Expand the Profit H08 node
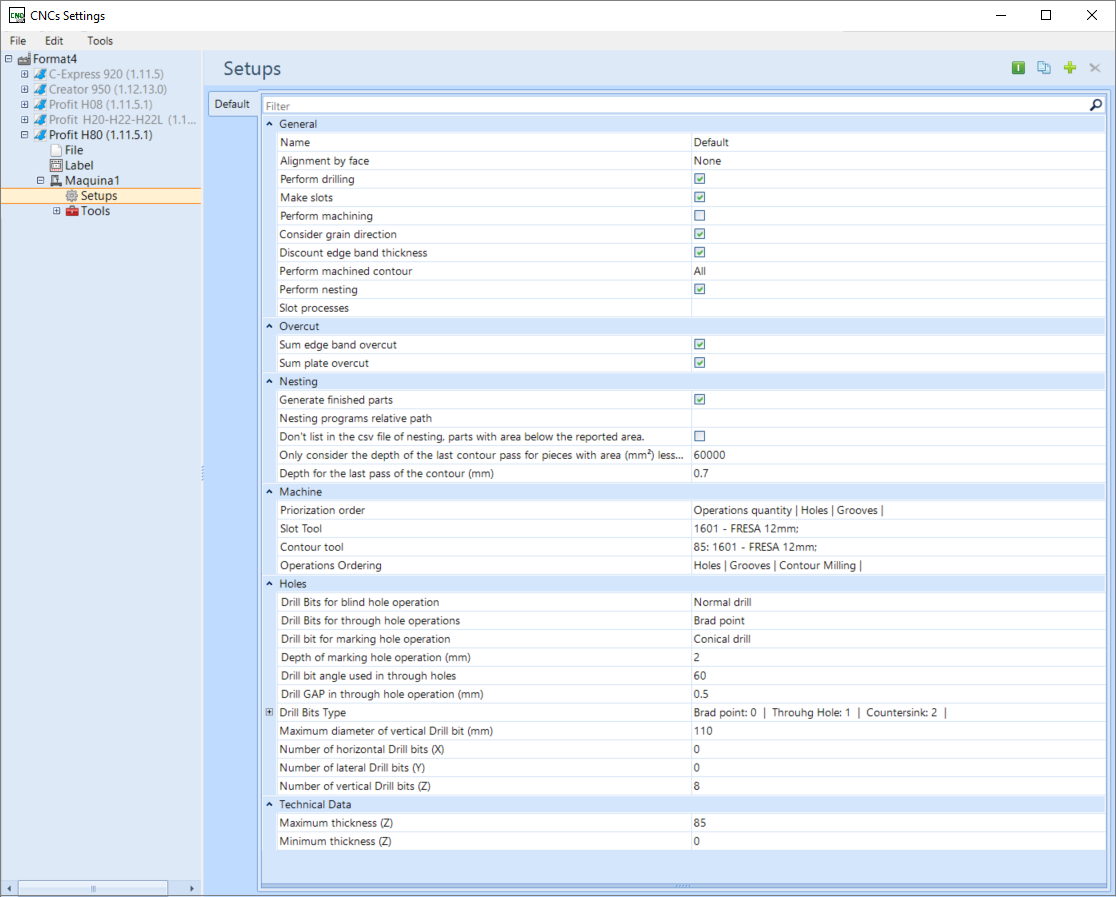Viewport: 1116px width, 897px height. [24, 105]
